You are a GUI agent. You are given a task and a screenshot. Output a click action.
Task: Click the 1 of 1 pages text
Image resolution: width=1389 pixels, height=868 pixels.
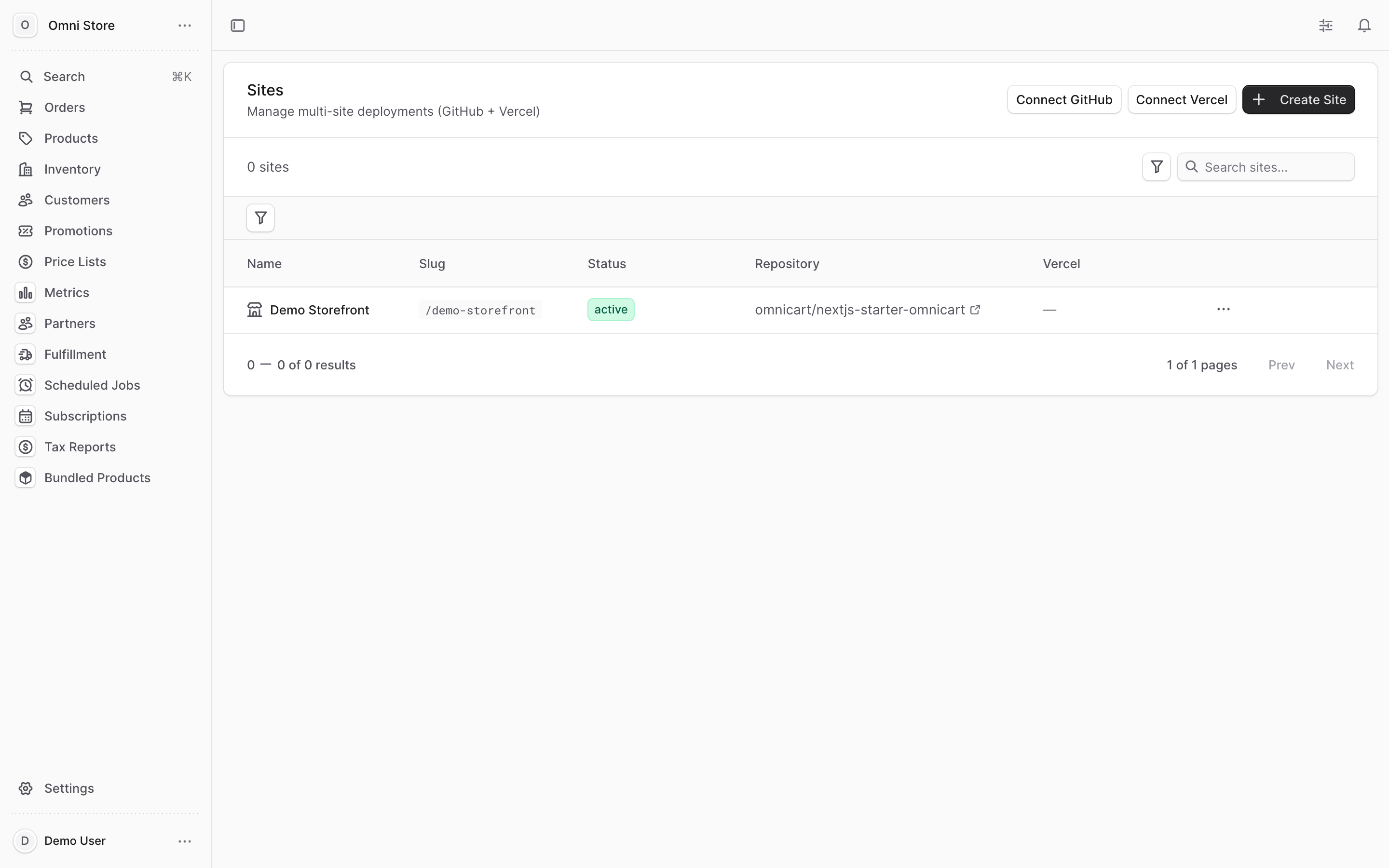pyautogui.click(x=1202, y=365)
